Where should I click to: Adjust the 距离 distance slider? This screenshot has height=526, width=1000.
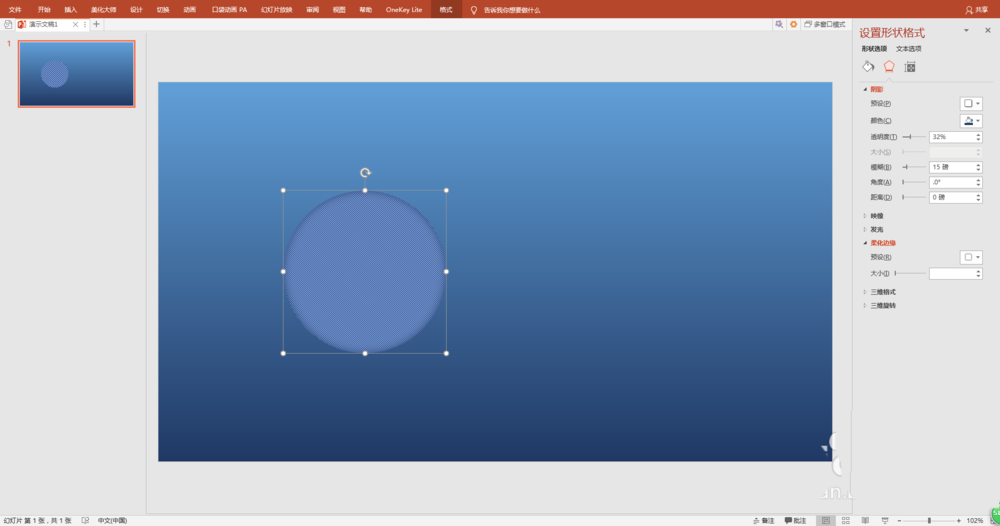tap(914, 197)
